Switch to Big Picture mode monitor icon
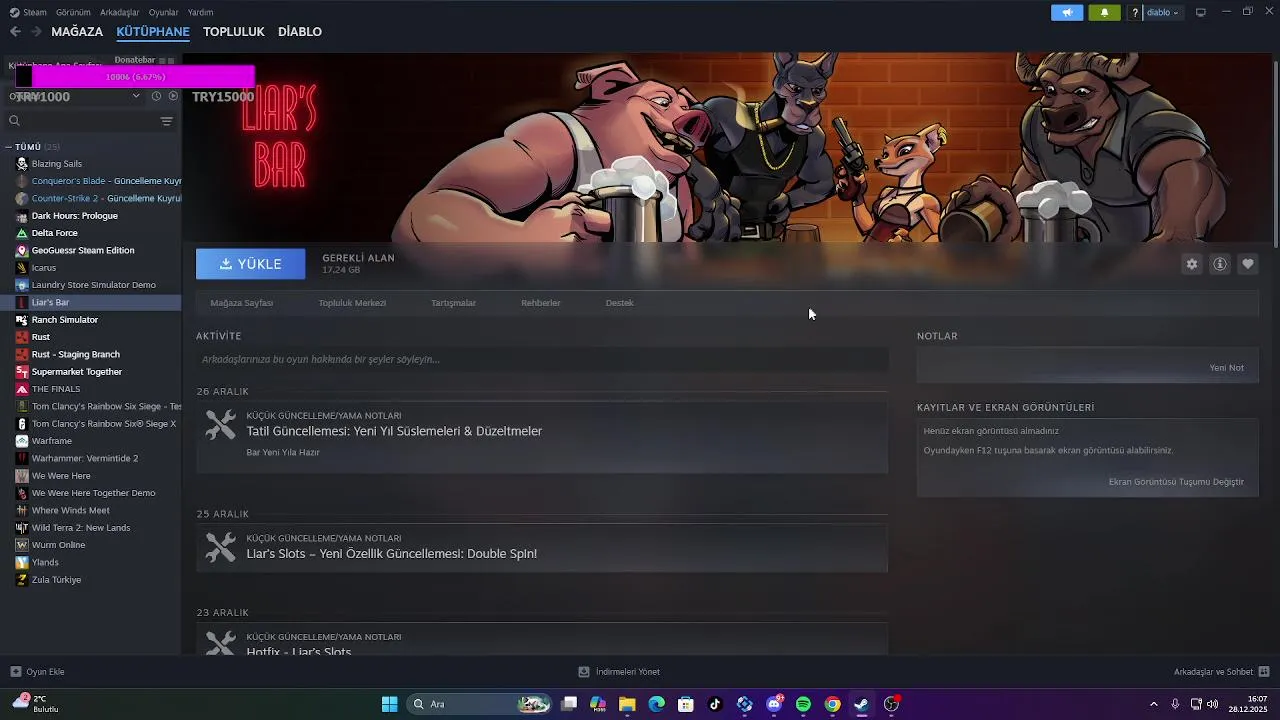Image resolution: width=1280 pixels, height=720 pixels. click(x=1201, y=12)
